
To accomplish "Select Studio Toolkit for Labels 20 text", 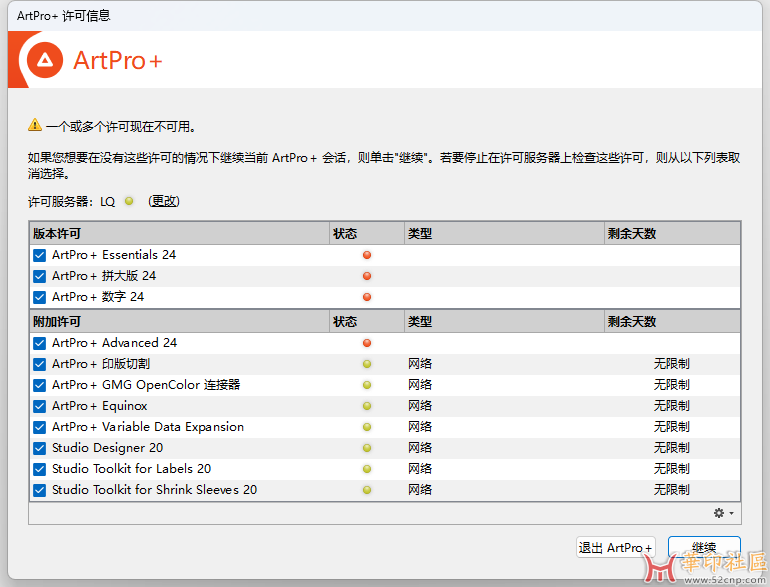I will tap(132, 469).
